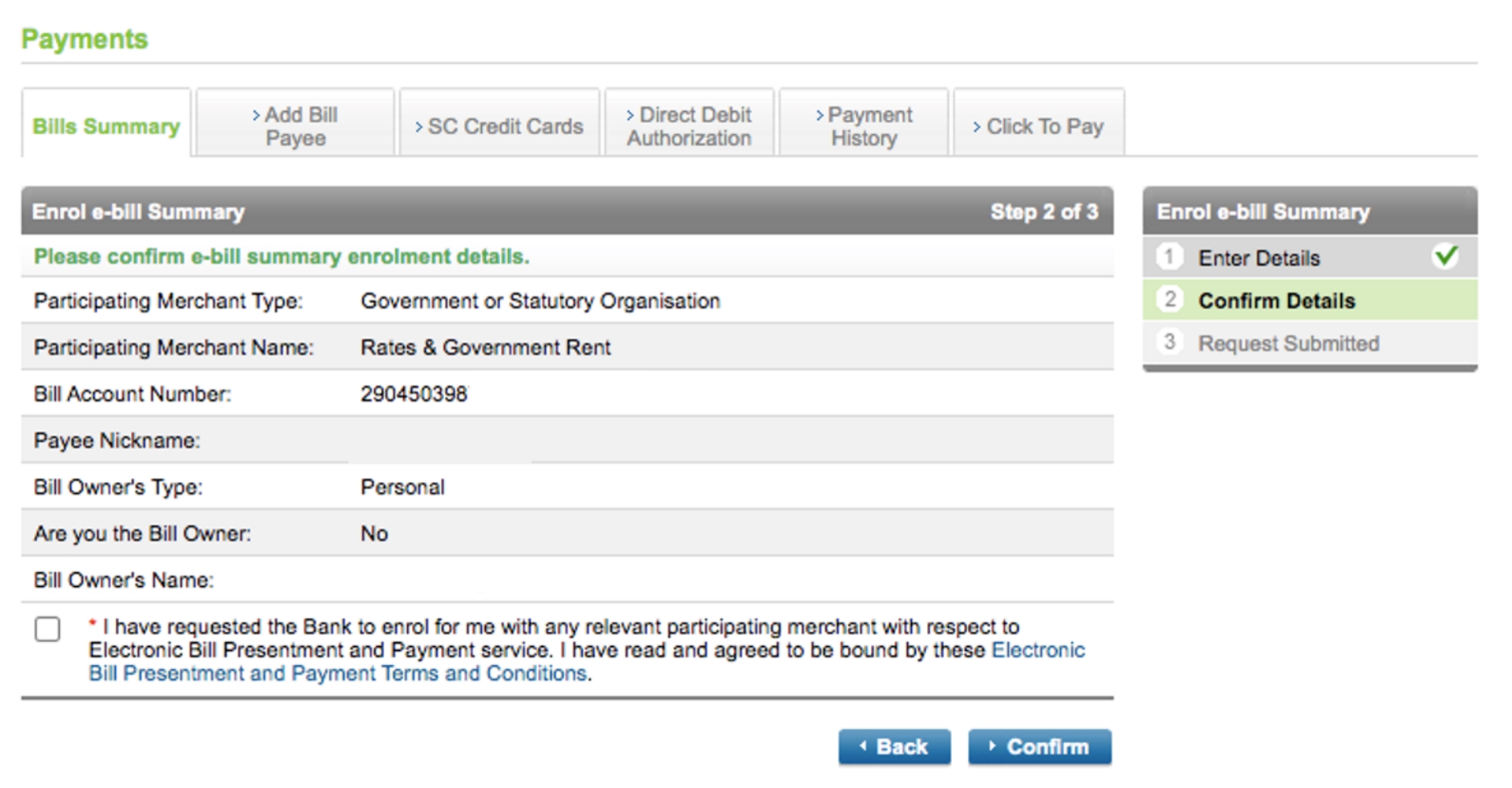Switch to the Bills Summary tab
Image resolution: width=1512 pixels, height=788 pixels.
106,126
